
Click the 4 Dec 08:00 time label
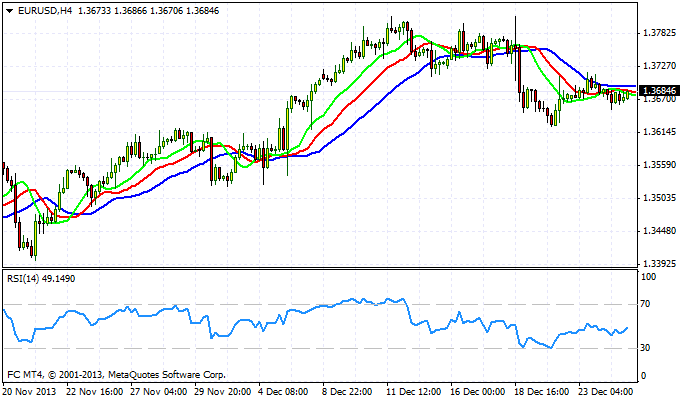click(x=284, y=391)
